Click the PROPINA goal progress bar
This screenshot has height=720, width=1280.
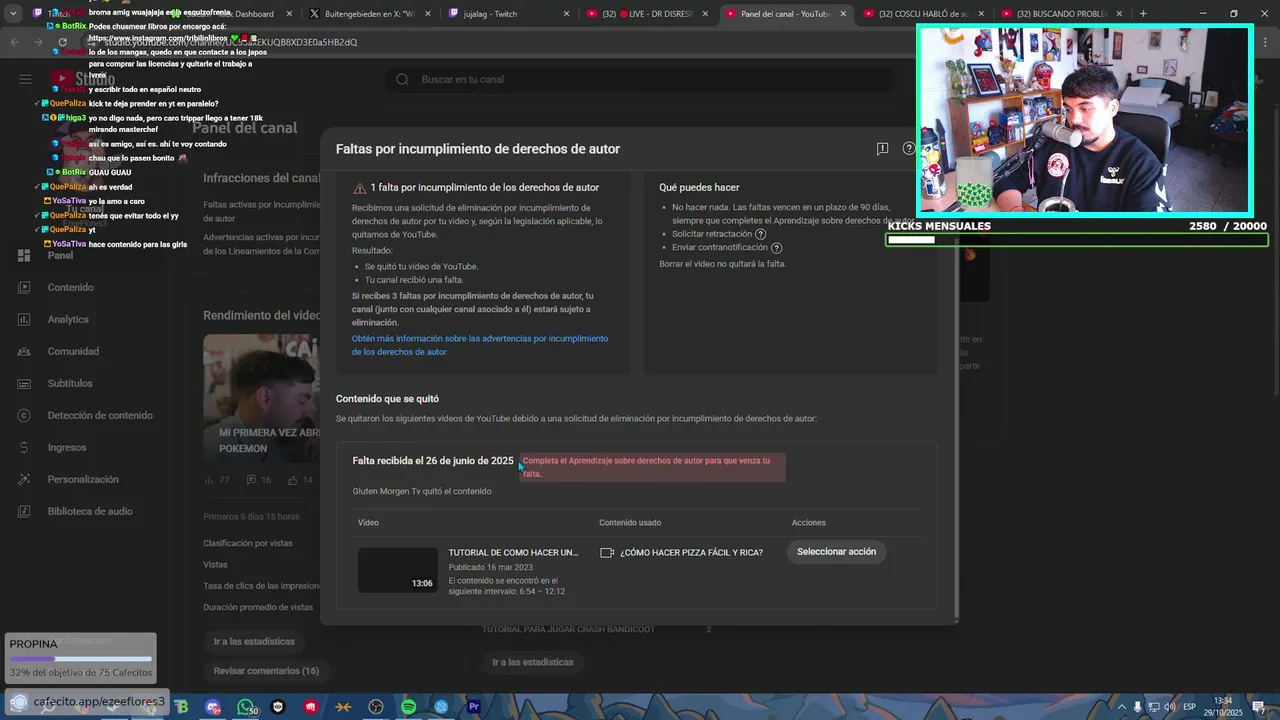point(80,659)
